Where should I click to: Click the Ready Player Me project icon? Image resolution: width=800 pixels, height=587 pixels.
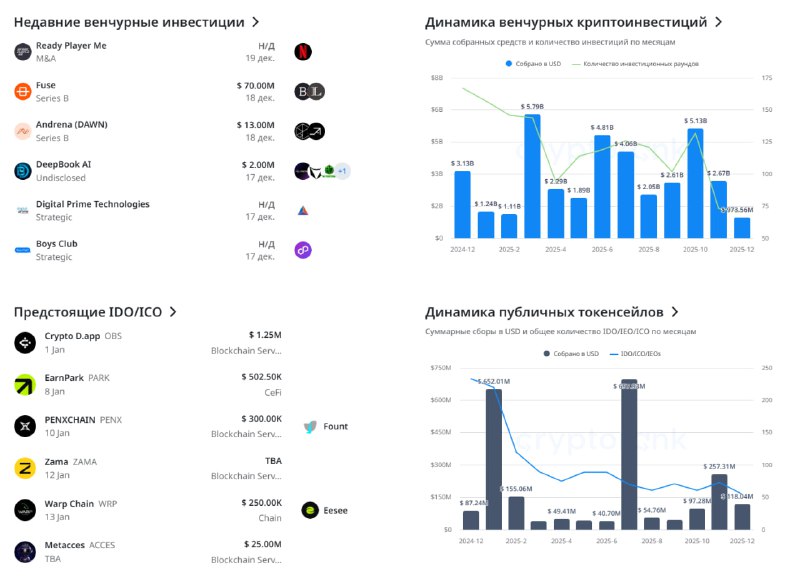[23, 52]
